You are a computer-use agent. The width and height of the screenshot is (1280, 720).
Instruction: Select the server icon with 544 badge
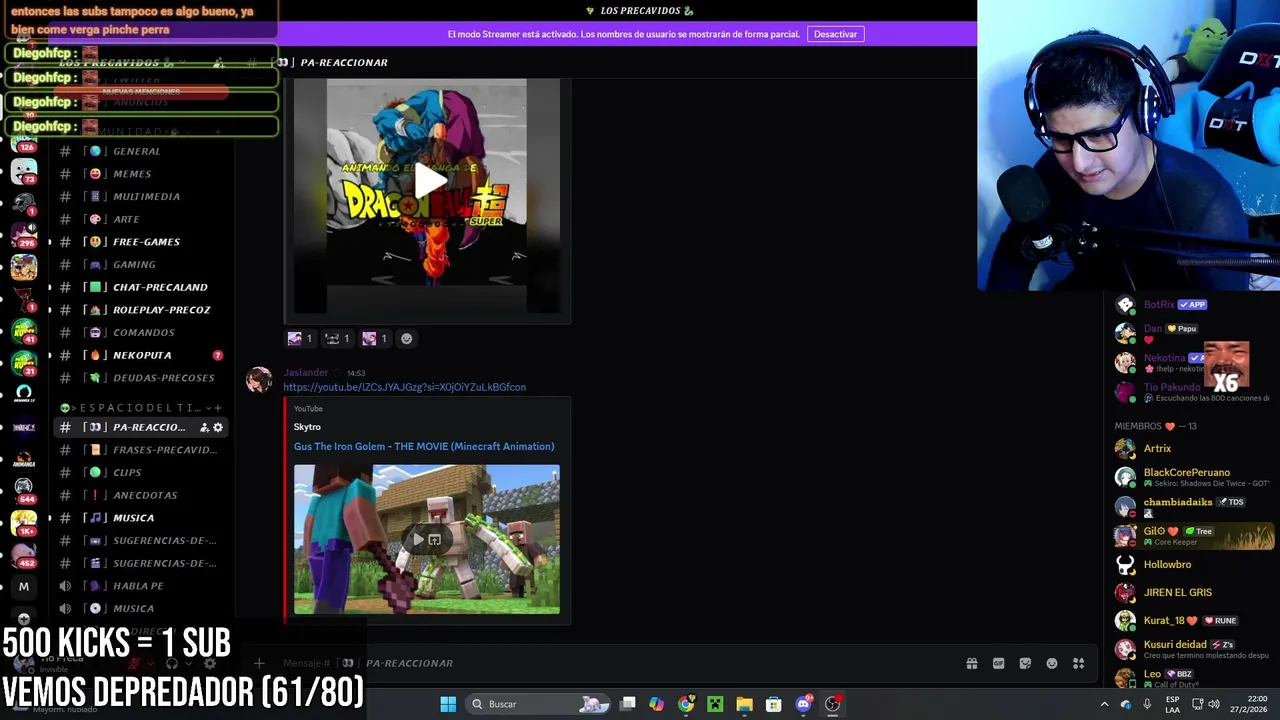click(x=24, y=488)
